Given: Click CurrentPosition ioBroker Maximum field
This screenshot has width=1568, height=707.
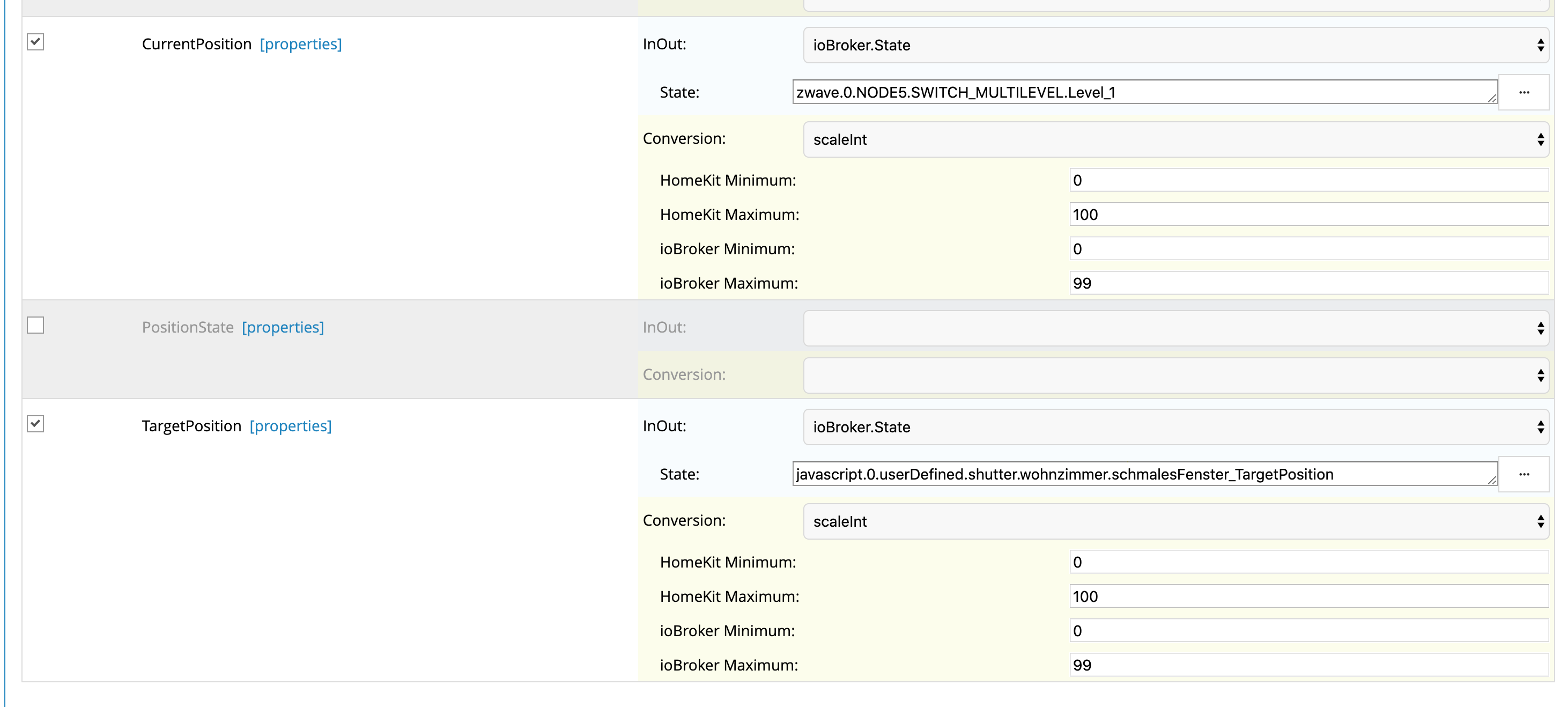Looking at the screenshot, I should pyautogui.click(x=1307, y=283).
